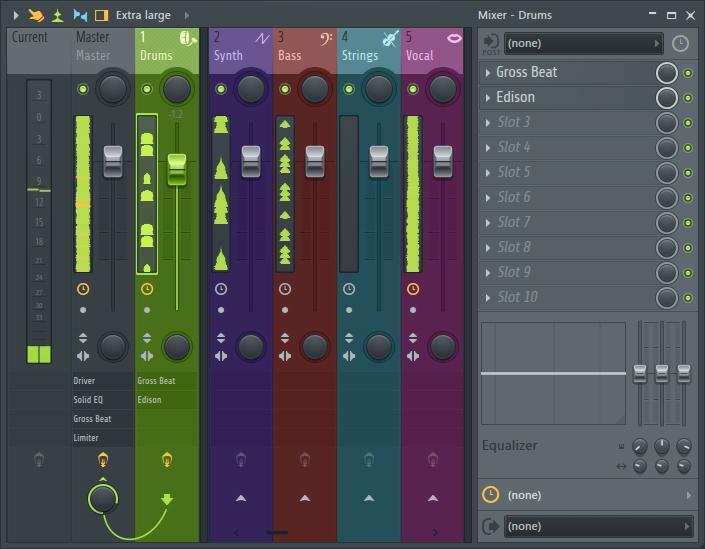Toggle the Vocal track mute LED
This screenshot has width=705, height=549.
(x=413, y=89)
